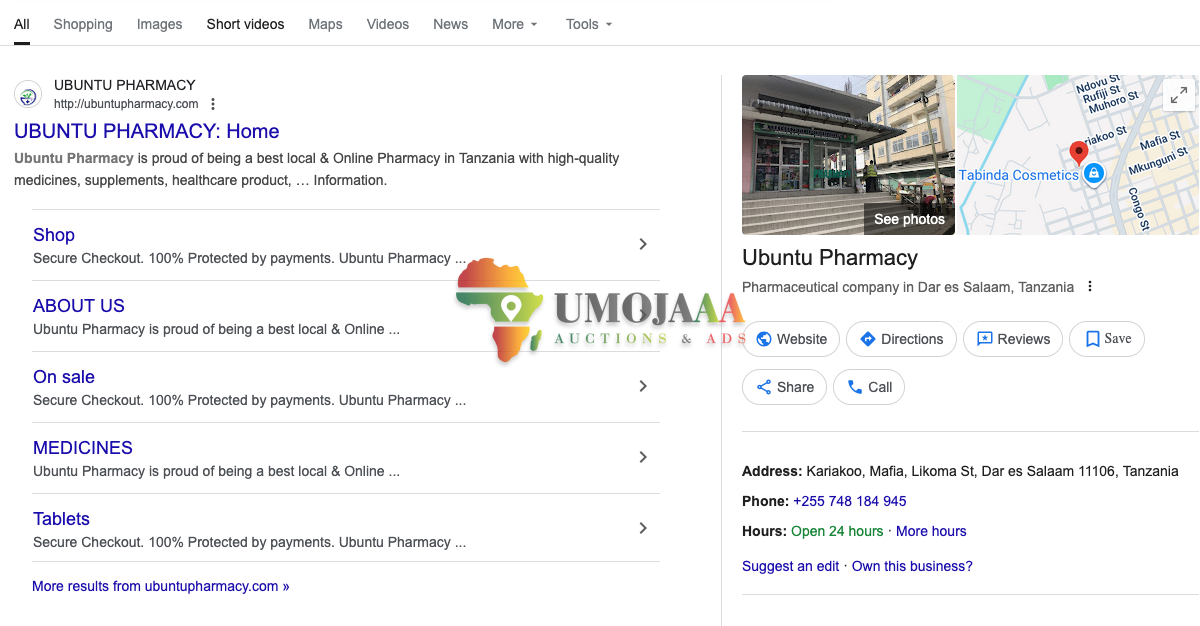The width and height of the screenshot is (1200, 626).
Task: Click the red location pin on the map
Action: pyautogui.click(x=1078, y=154)
